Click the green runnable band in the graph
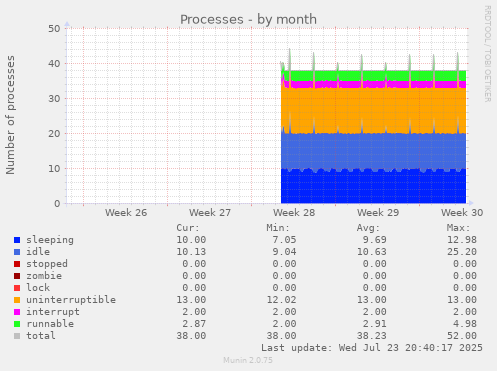The width and height of the screenshot is (497, 371). point(373,75)
